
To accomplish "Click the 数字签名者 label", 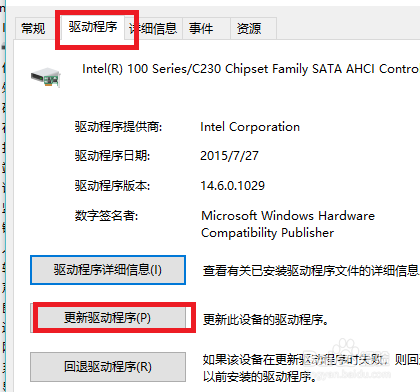I will click(x=106, y=216).
